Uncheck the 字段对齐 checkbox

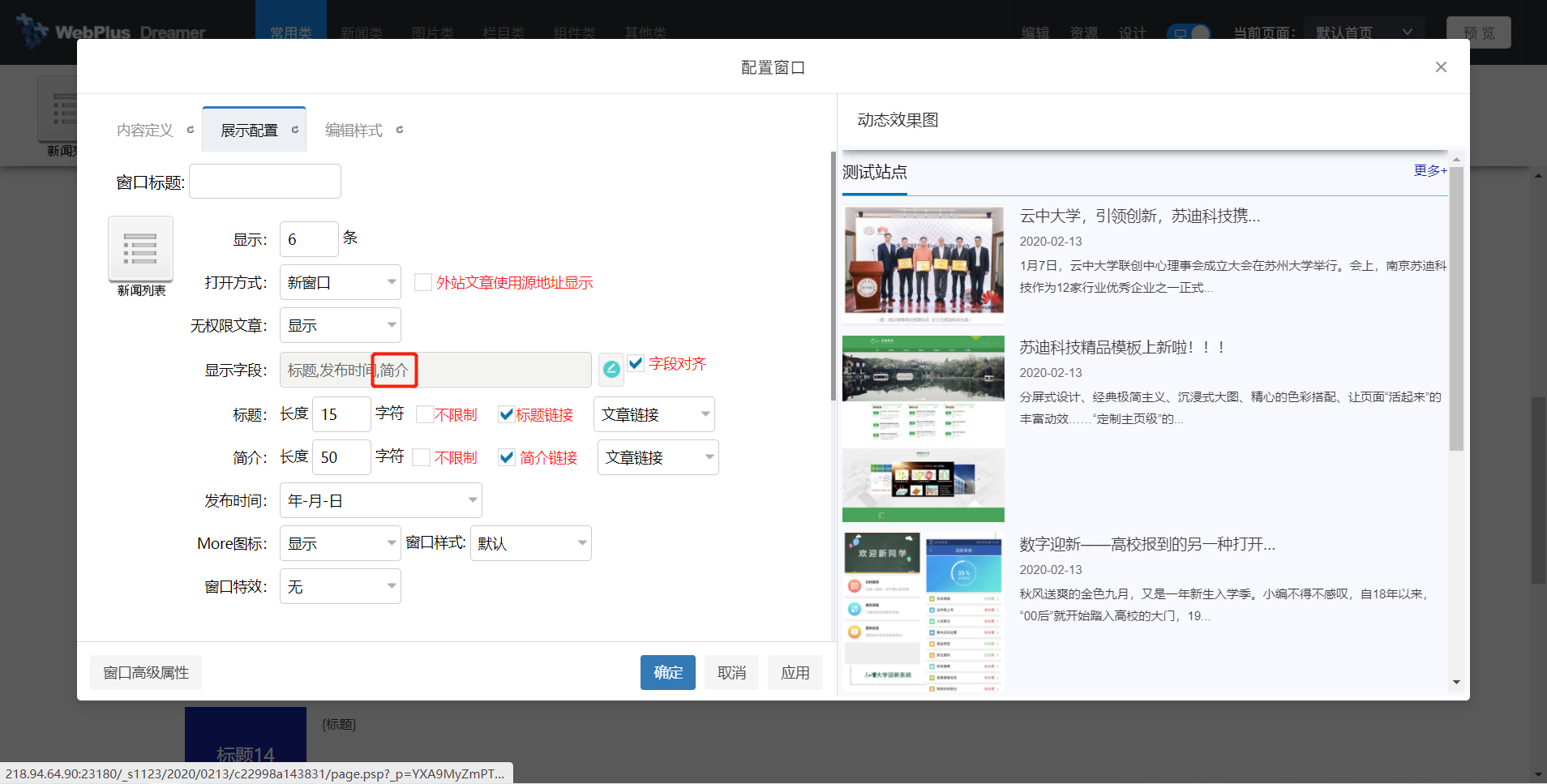click(x=636, y=363)
